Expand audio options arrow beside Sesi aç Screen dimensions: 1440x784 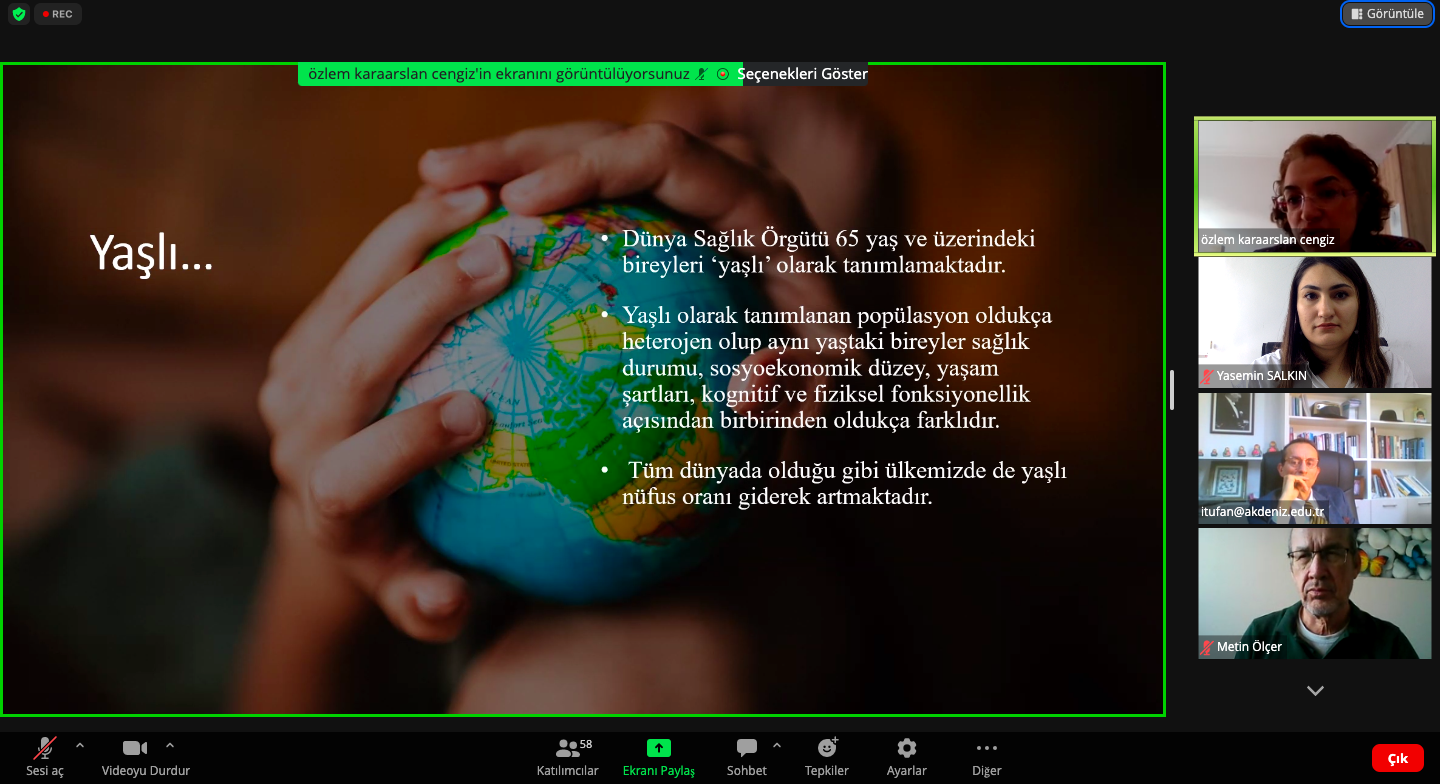(x=80, y=746)
